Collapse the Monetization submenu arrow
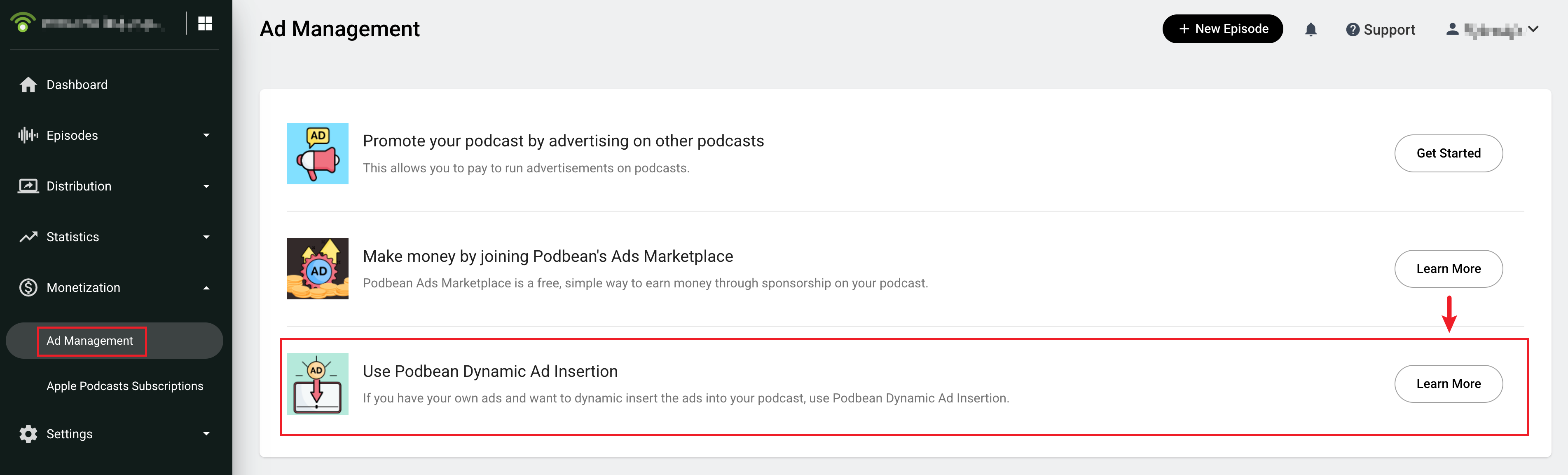This screenshot has width=1568, height=475. tap(206, 287)
